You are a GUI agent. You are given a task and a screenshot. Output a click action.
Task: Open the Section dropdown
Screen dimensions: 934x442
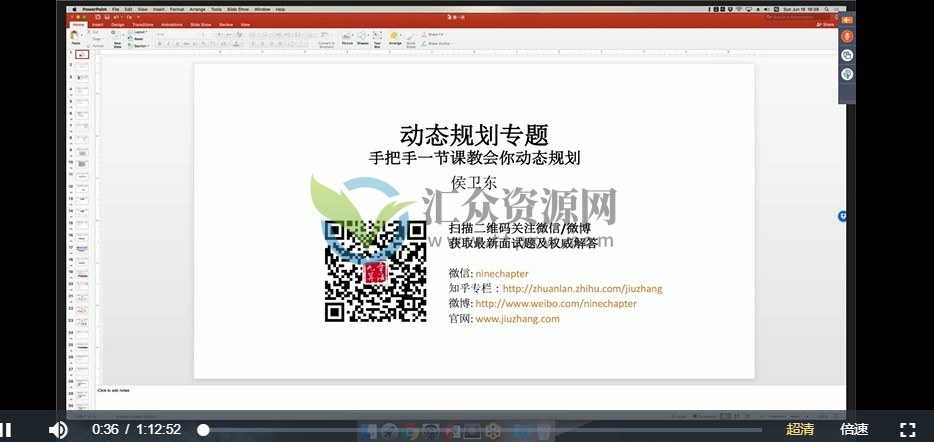click(x=139, y=46)
